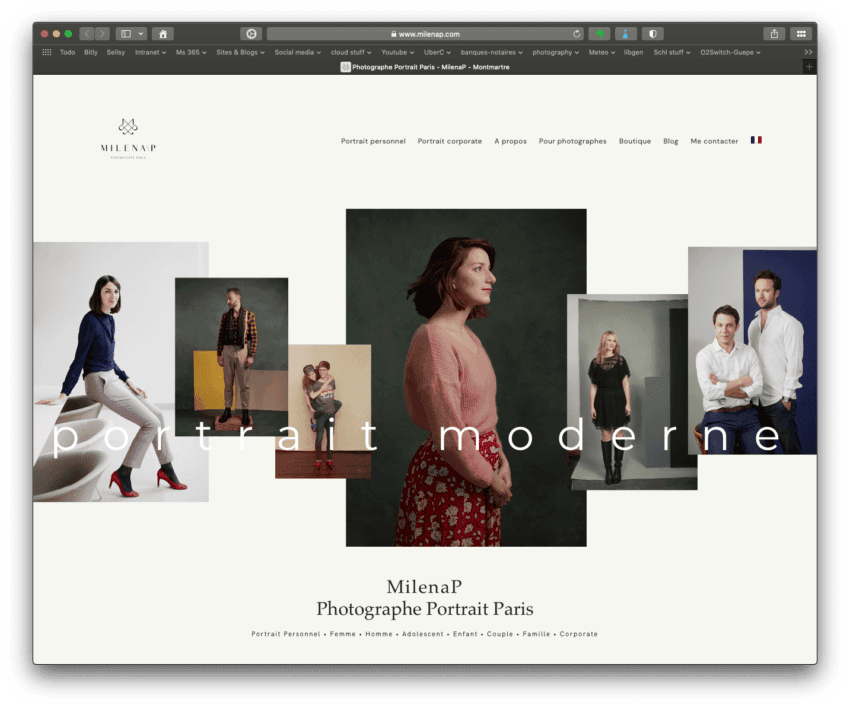The image size is (850, 708).
Task: Expand the Ms 365 bookmarks folder
Action: click(191, 52)
